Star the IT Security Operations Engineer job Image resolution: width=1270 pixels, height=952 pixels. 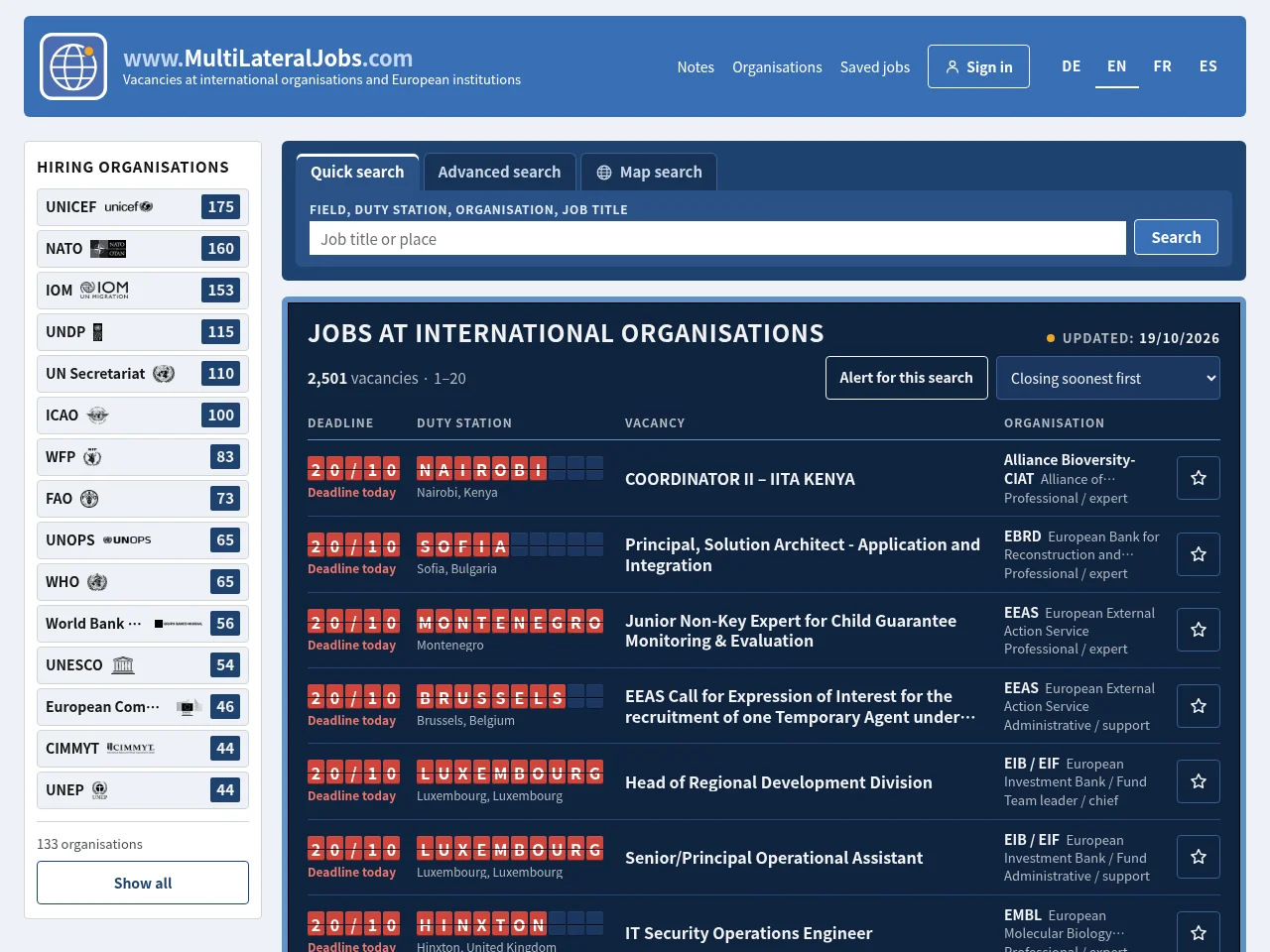pyautogui.click(x=1199, y=932)
